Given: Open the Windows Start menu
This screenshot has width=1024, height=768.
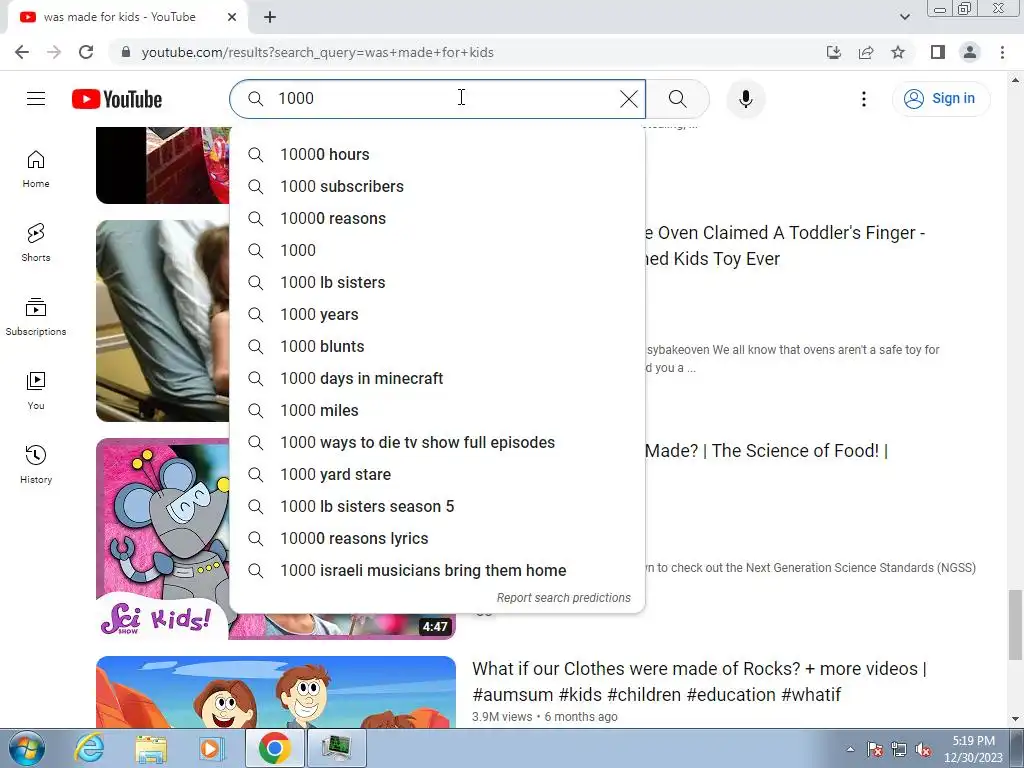Looking at the screenshot, I should pos(26,748).
